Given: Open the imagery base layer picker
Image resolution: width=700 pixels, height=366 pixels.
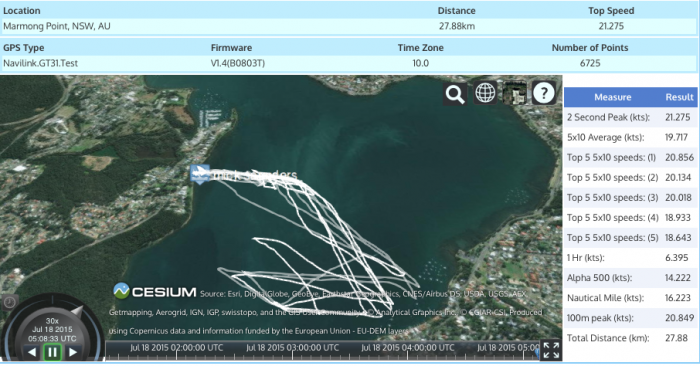Looking at the screenshot, I should tap(514, 93).
